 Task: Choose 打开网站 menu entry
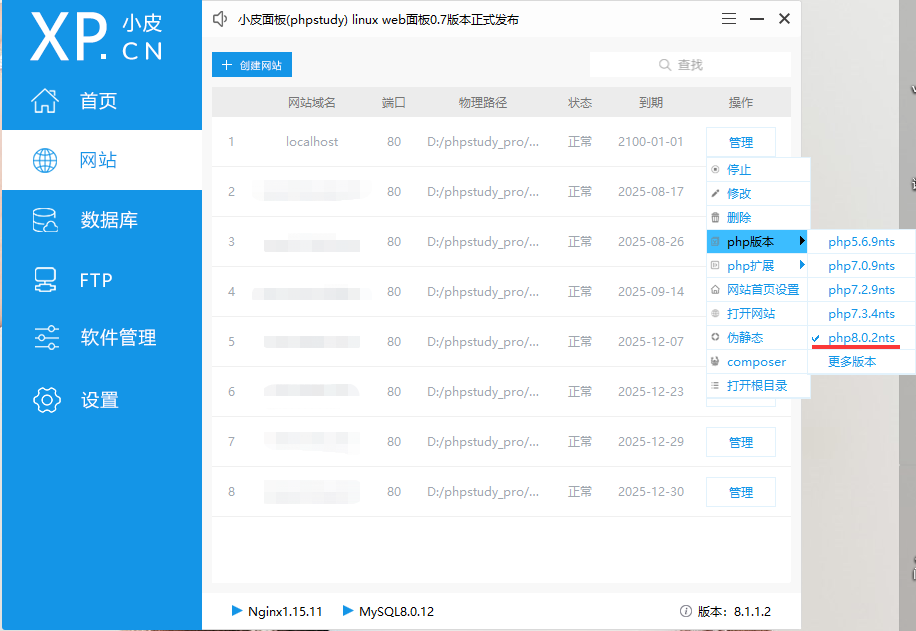(757, 313)
